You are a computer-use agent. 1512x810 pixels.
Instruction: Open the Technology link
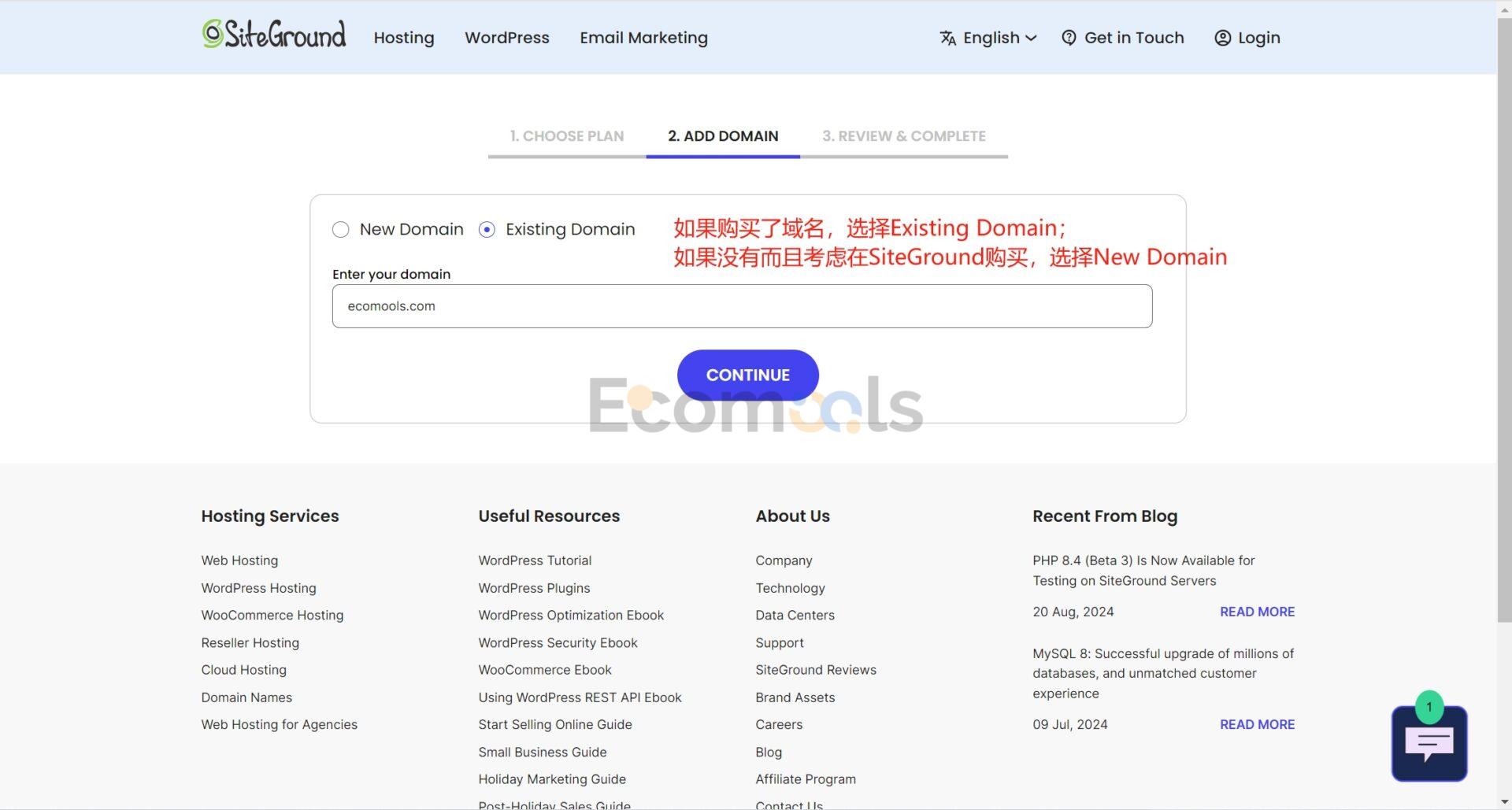(790, 588)
